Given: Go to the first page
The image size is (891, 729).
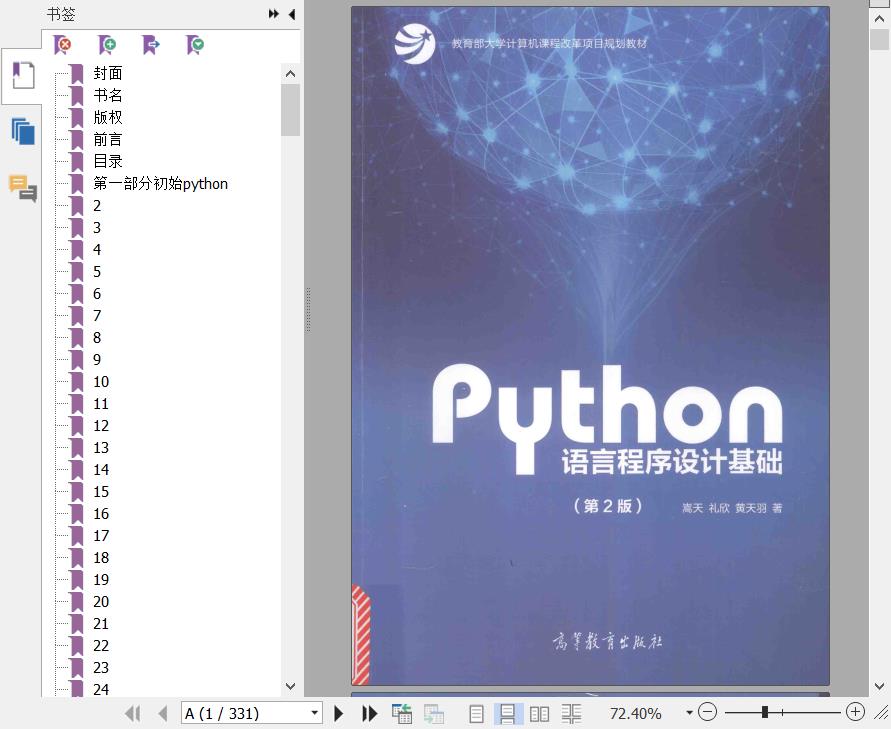Looking at the screenshot, I should [132, 713].
